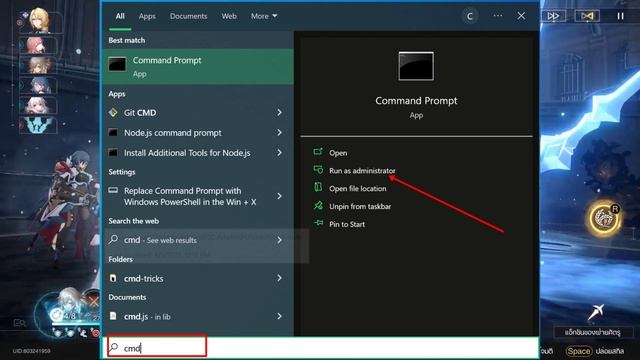Screen dimensions: 640x360
Task: Choose Unpin from taskbar
Action: [360, 207]
